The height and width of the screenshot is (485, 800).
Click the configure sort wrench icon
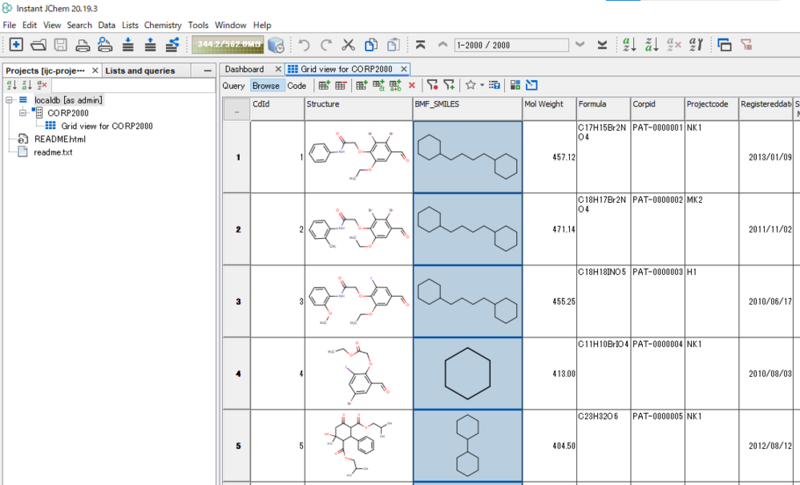pyautogui.click(x=696, y=45)
